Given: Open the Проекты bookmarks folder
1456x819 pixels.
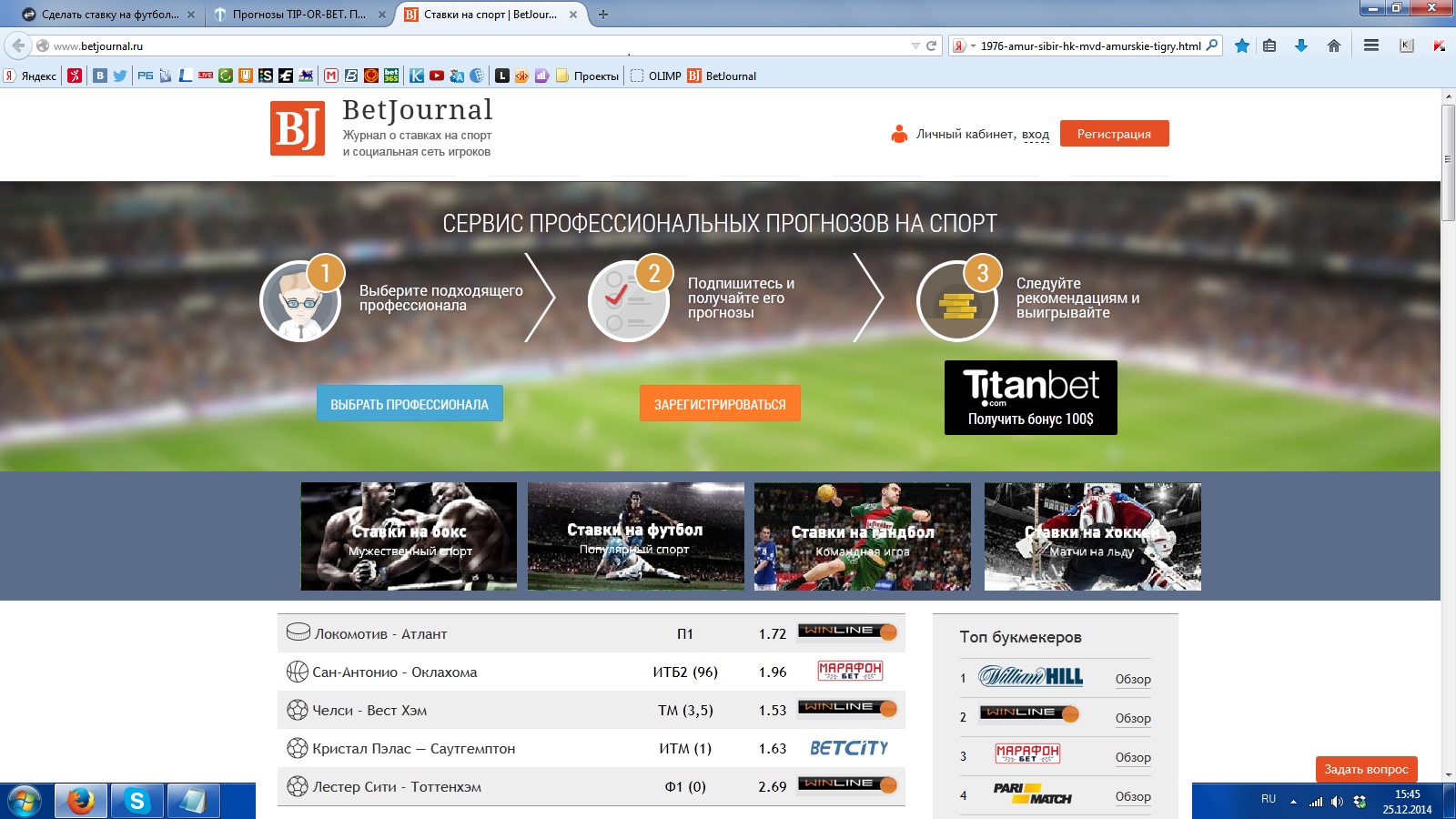Looking at the screenshot, I should click(588, 76).
